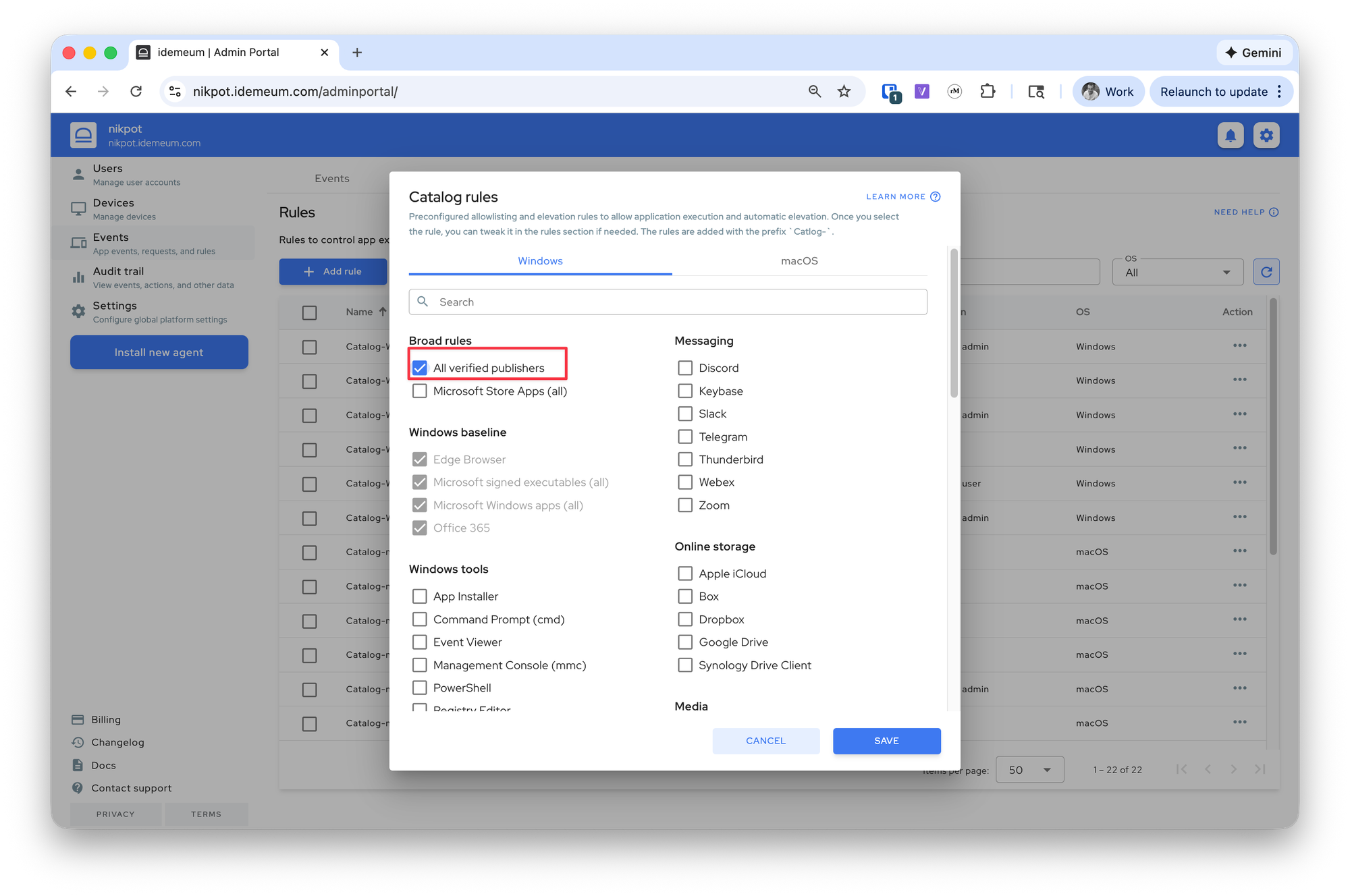Screen dimensions: 1350x896
Task: Click the notifications bell icon
Action: [x=1230, y=136]
